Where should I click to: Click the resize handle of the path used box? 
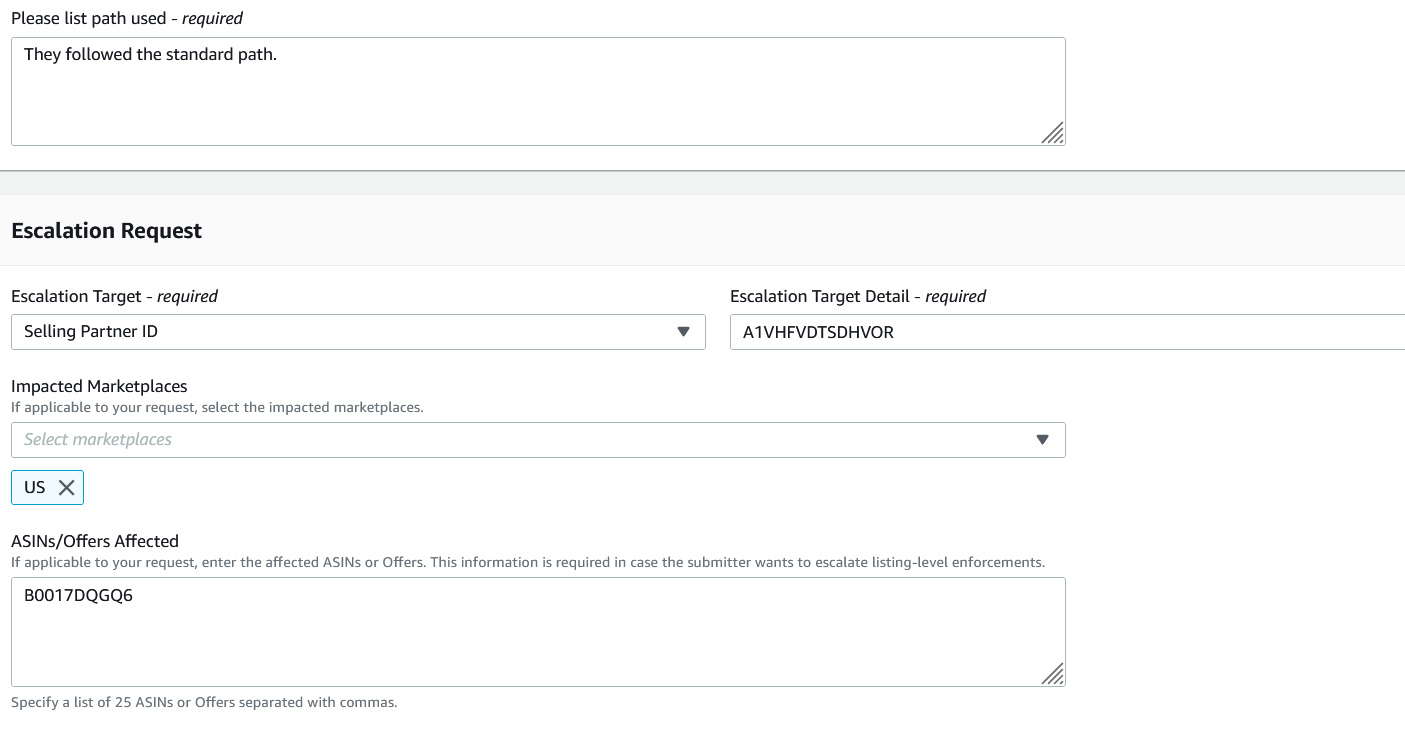pos(1052,133)
